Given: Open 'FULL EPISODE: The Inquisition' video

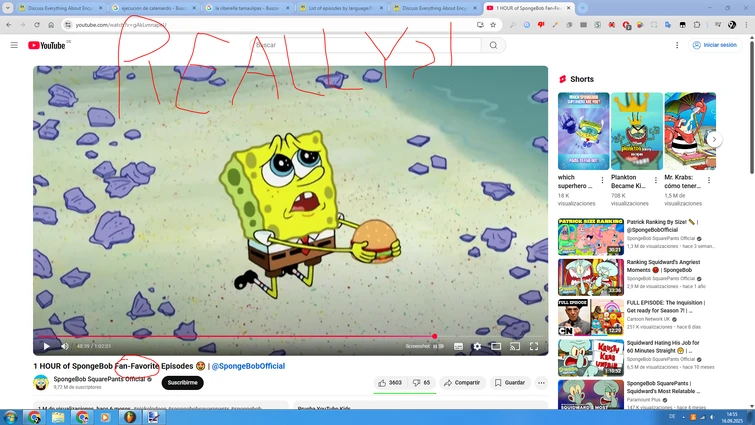Looking at the screenshot, I should (591, 317).
